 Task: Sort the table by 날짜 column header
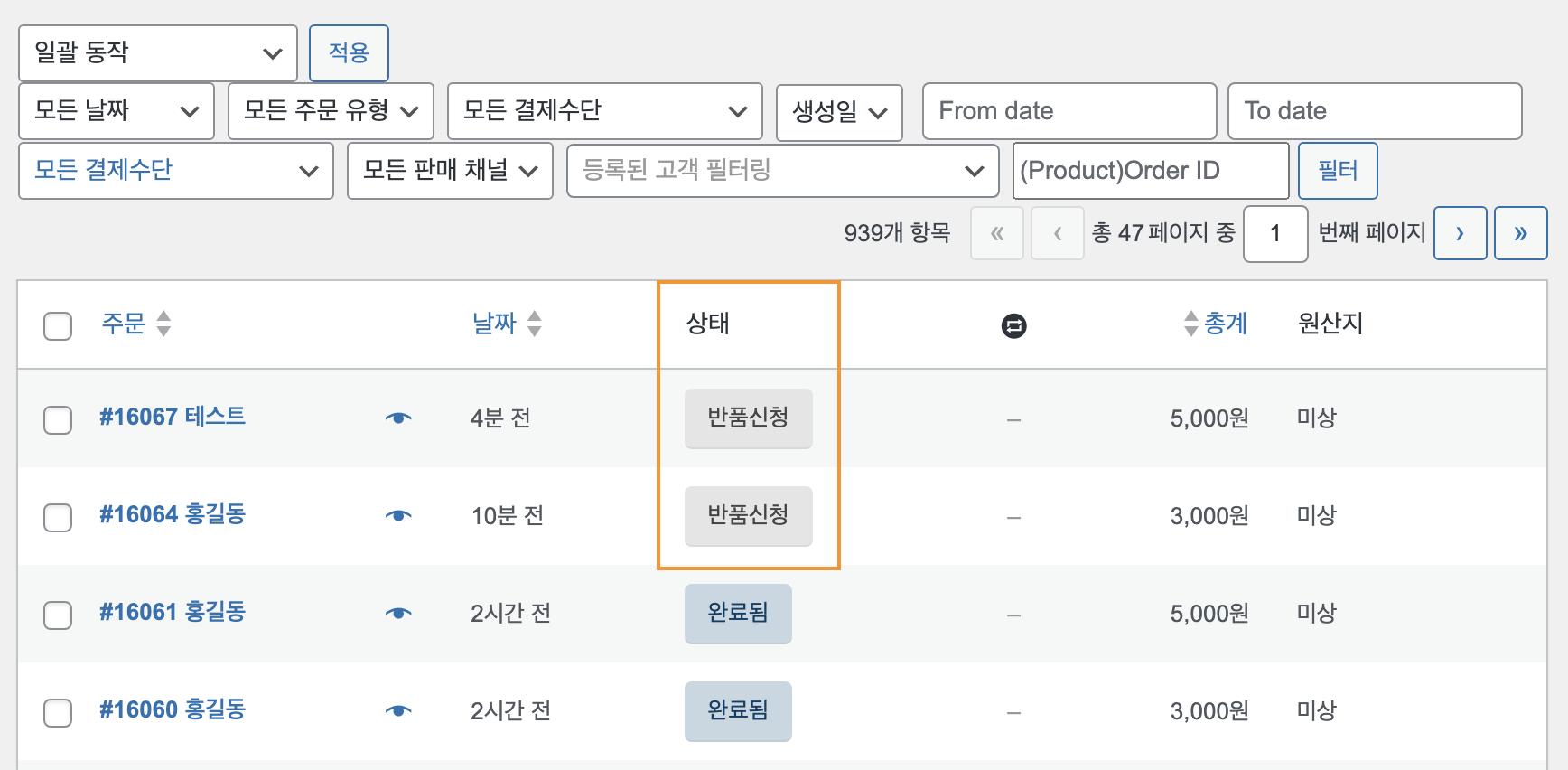tap(494, 323)
